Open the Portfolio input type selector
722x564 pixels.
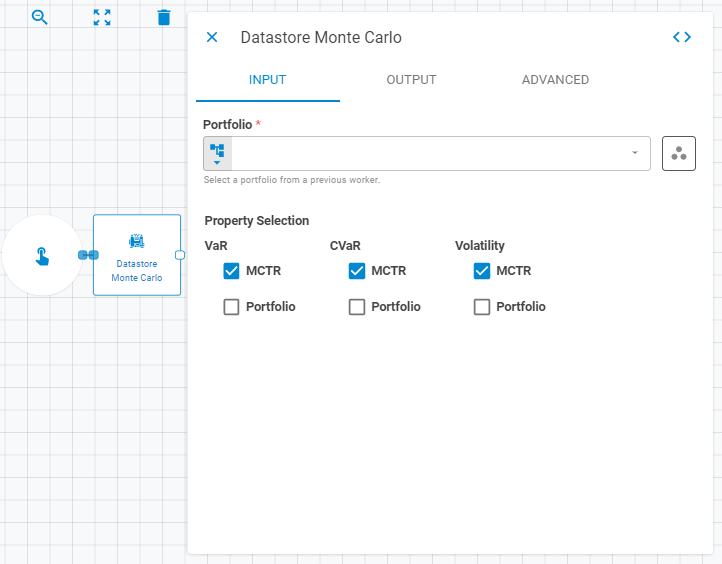coord(217,153)
